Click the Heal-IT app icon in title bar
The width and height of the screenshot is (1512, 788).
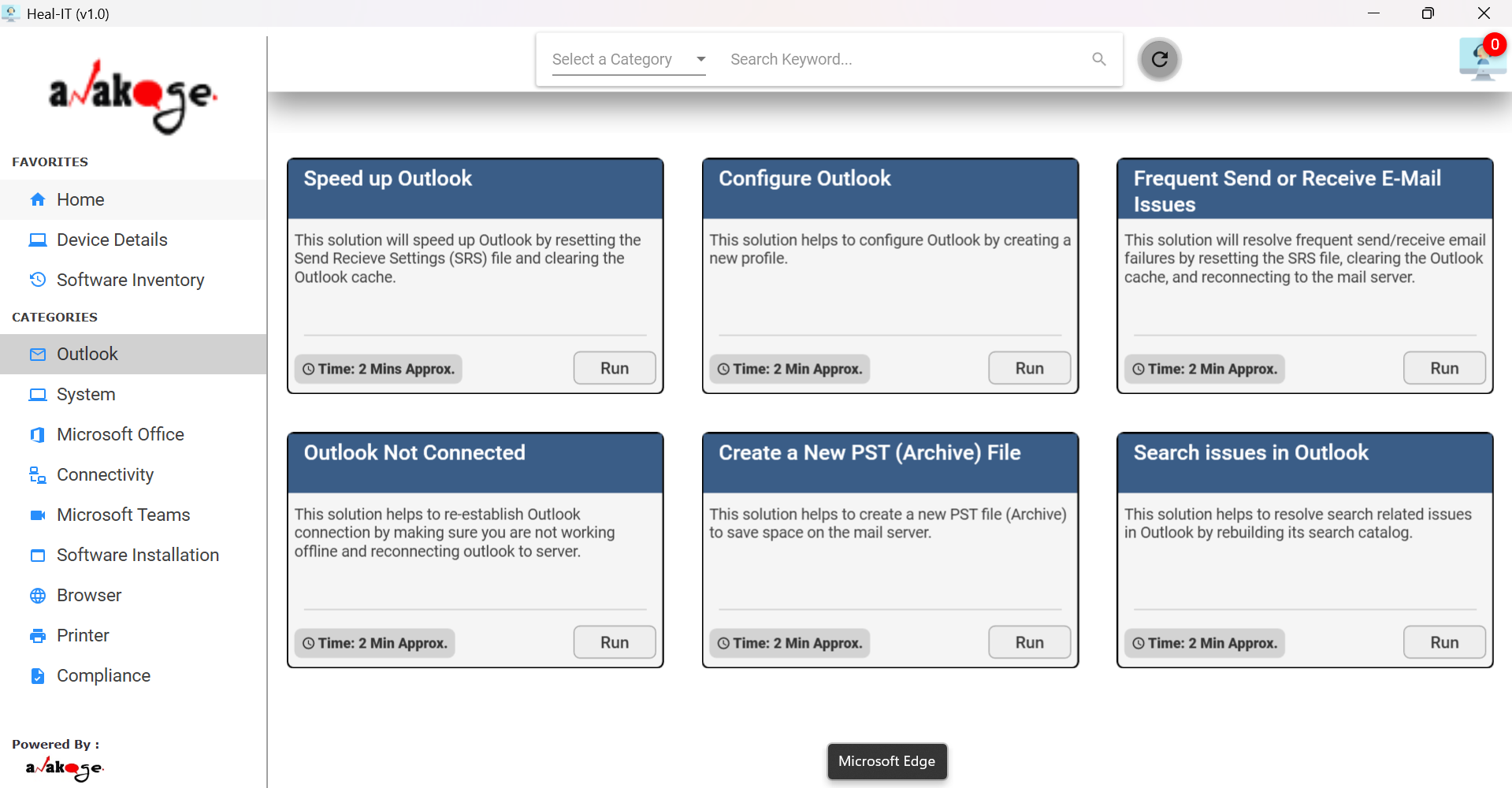(x=11, y=13)
